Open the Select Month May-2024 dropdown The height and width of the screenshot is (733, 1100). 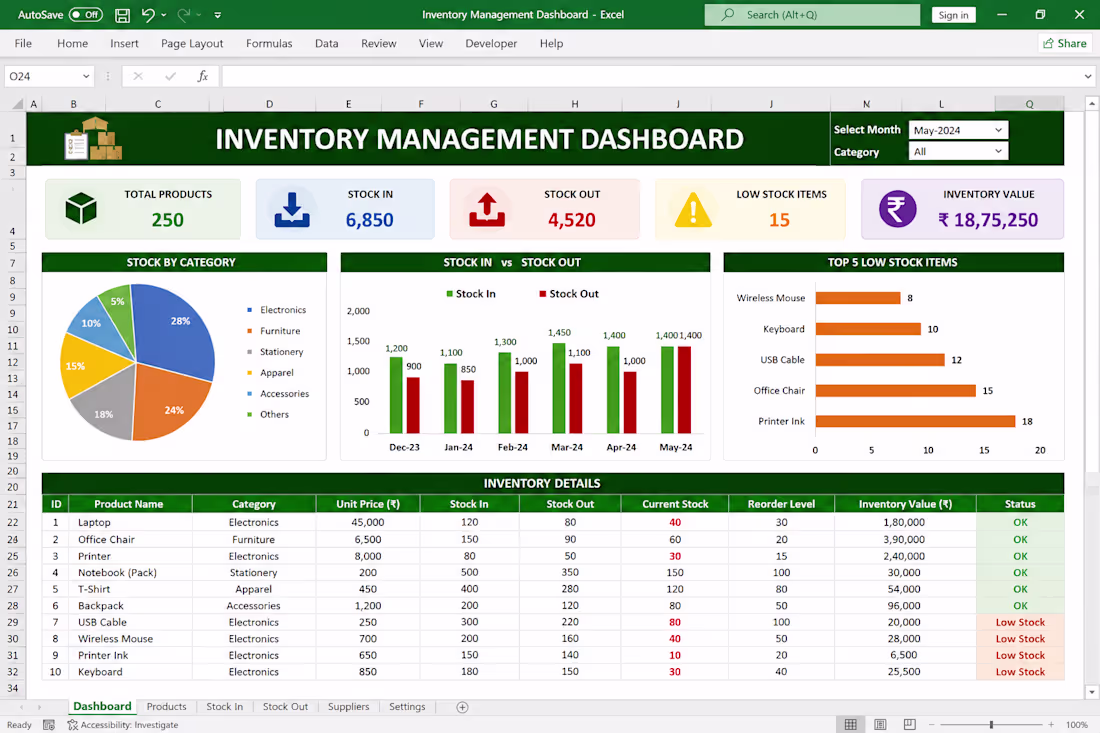point(958,130)
